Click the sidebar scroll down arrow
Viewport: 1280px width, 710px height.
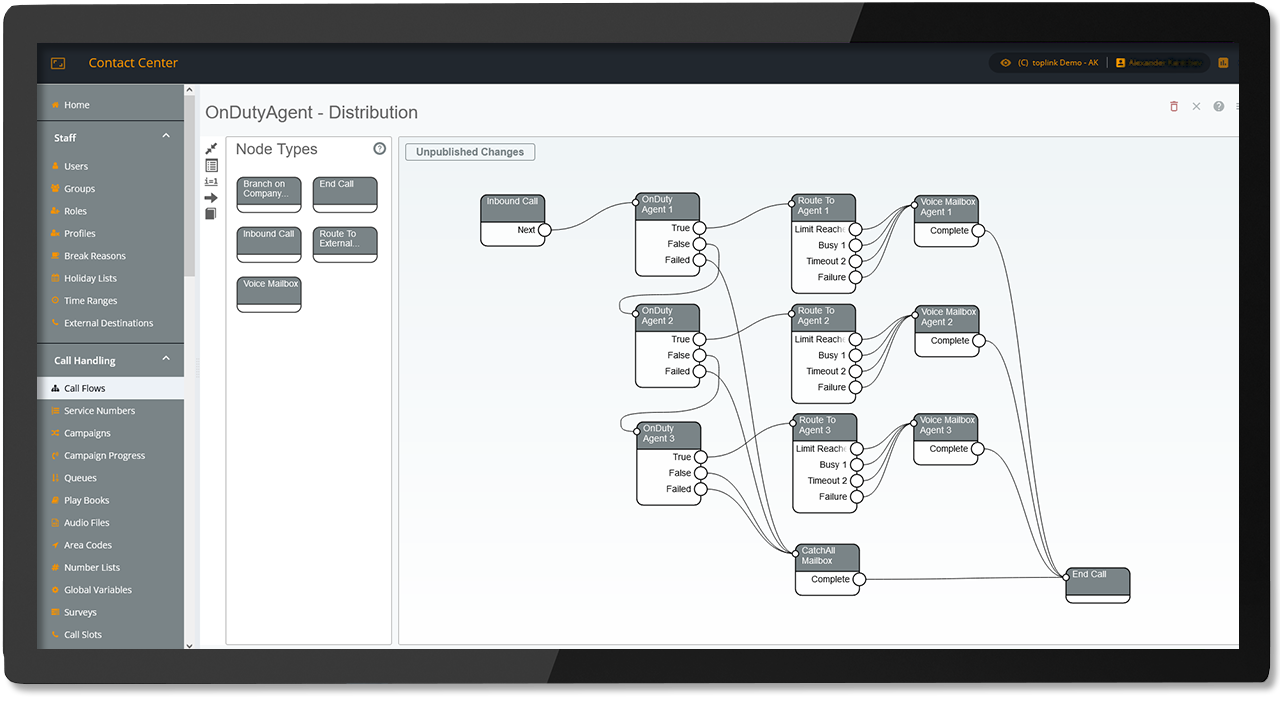coord(190,645)
